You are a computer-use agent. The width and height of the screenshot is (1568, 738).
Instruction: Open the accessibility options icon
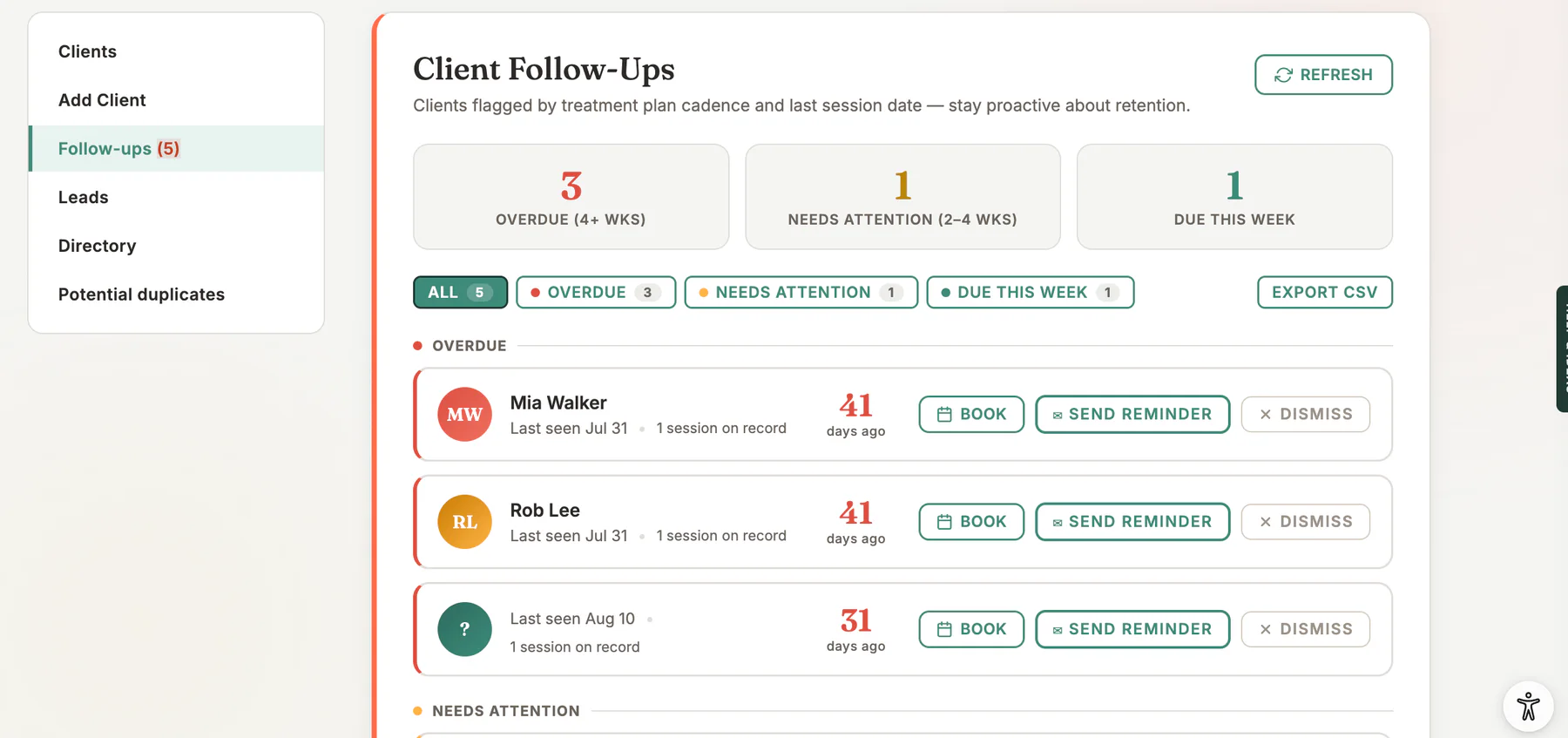pyautogui.click(x=1528, y=706)
